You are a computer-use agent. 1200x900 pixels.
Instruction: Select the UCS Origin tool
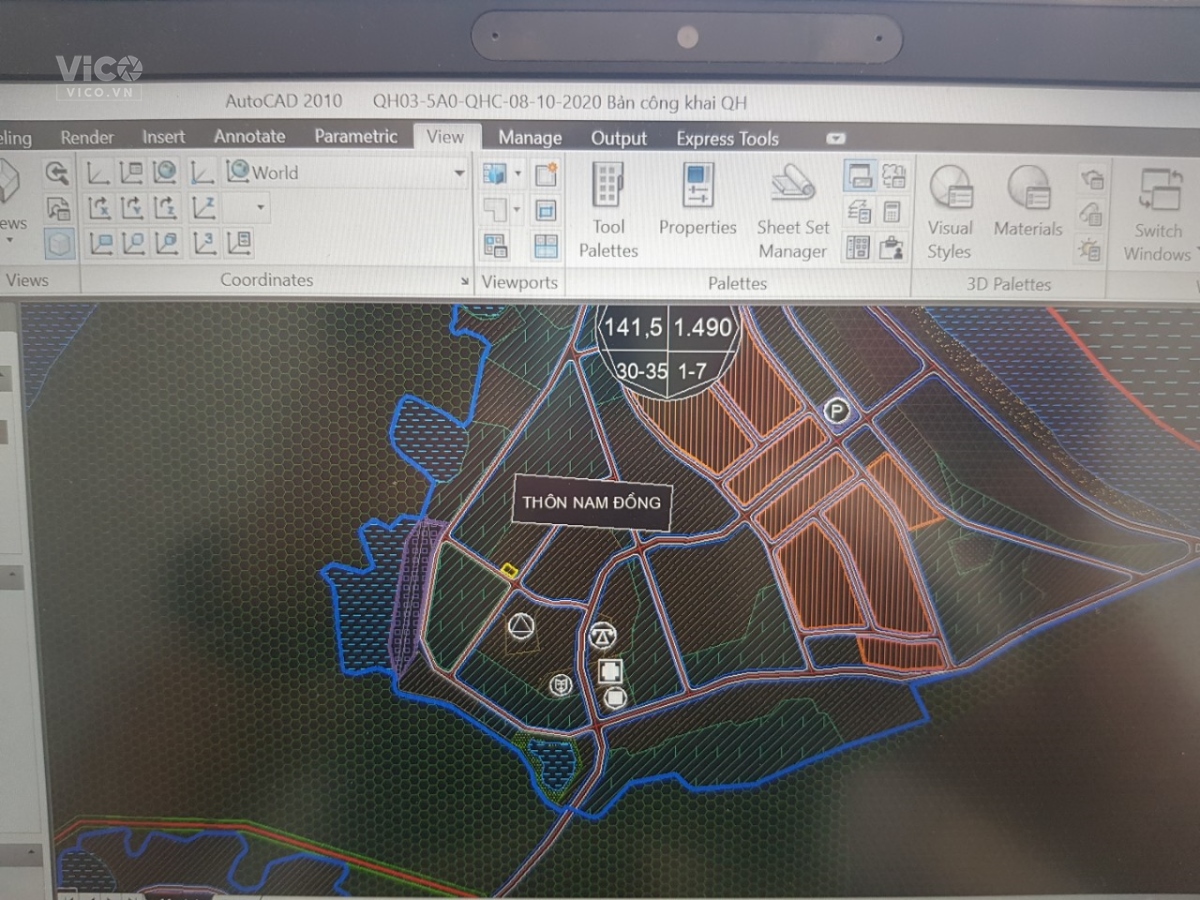click(203, 173)
